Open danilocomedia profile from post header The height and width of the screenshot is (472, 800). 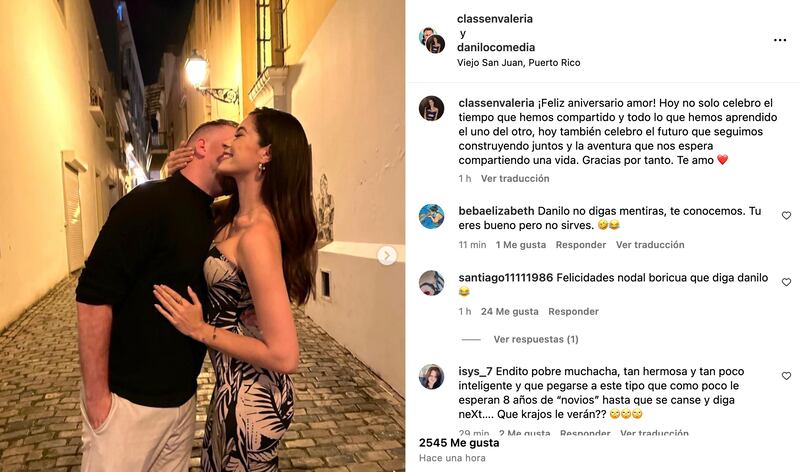coord(496,47)
